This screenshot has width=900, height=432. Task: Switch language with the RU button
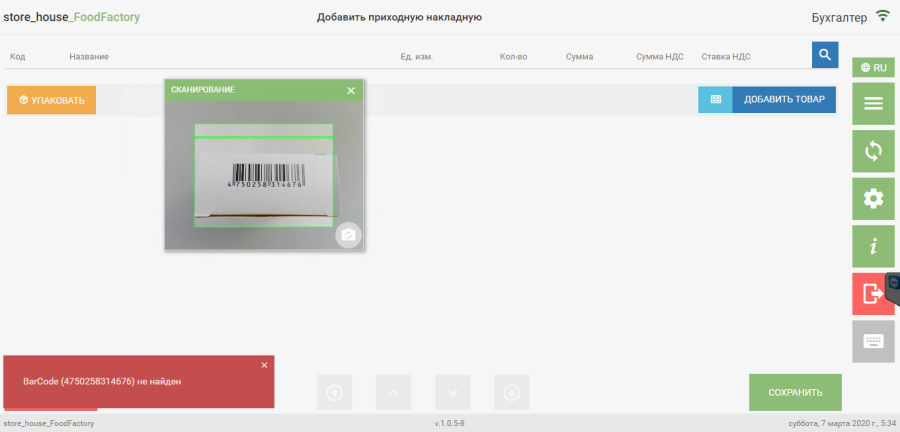[873, 67]
